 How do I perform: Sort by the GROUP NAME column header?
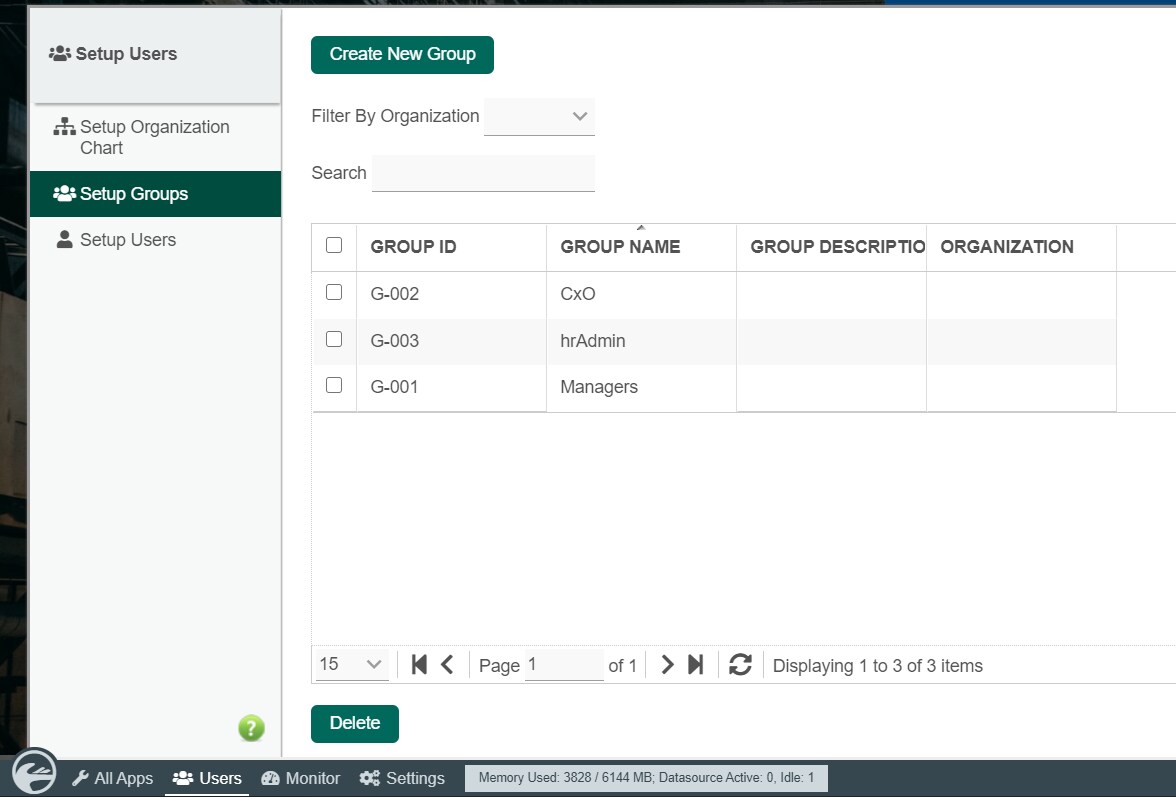pyautogui.click(x=620, y=247)
